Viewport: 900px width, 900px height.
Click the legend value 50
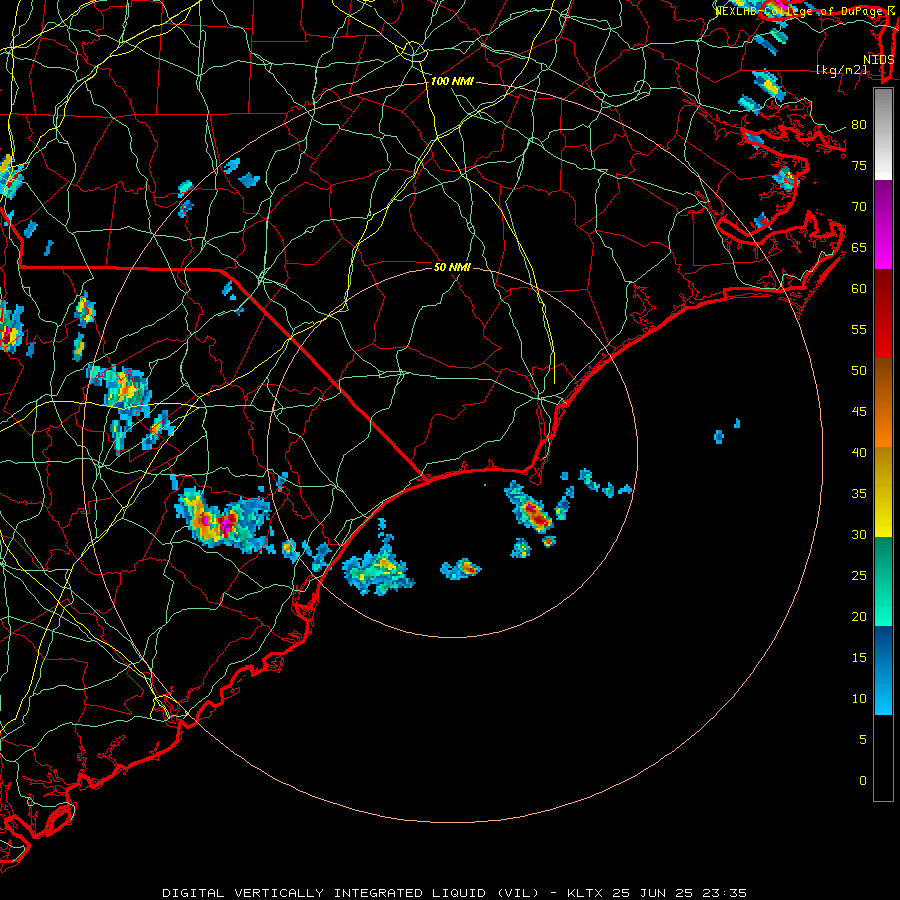(x=859, y=371)
